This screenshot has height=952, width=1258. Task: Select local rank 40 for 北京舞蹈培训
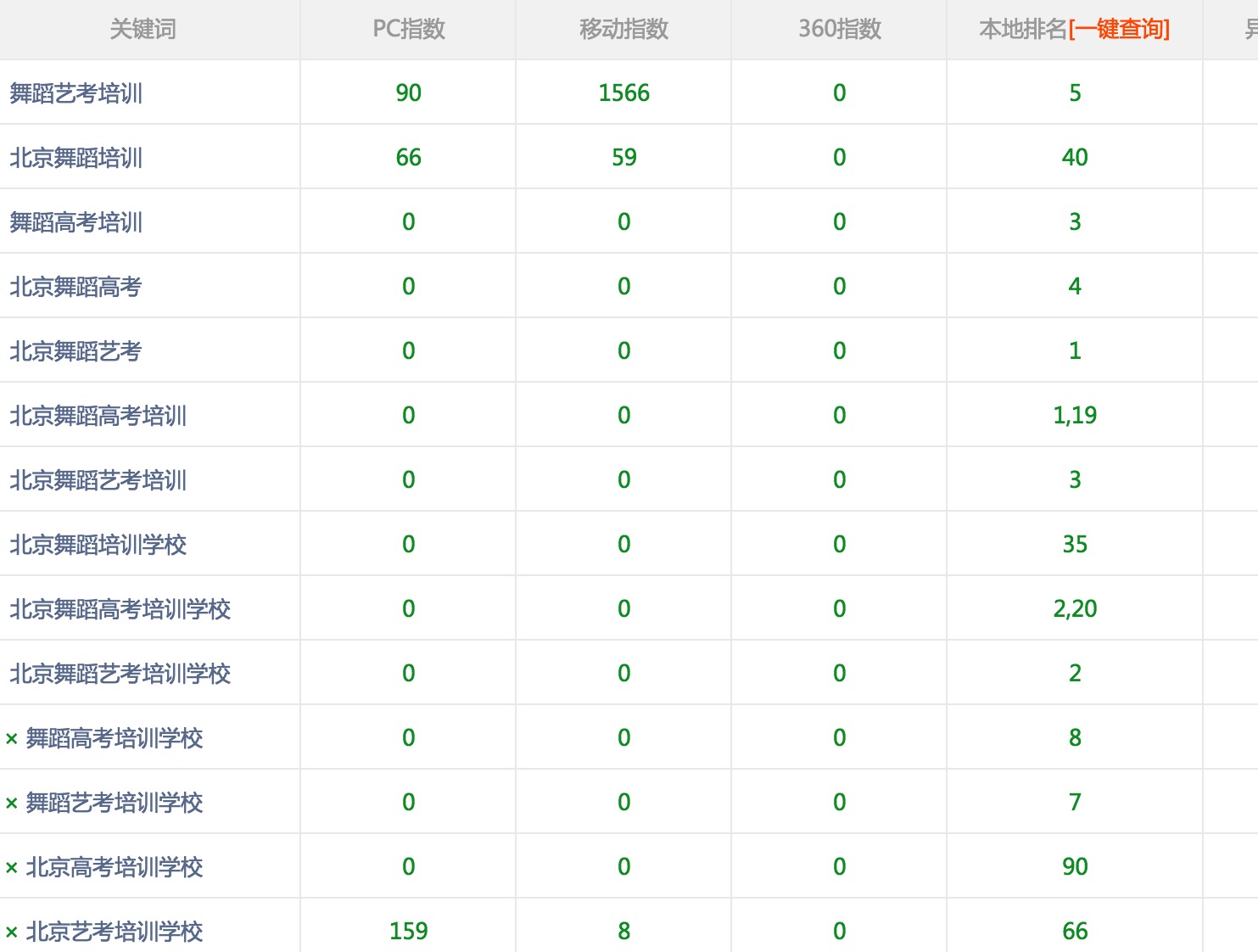[1075, 158]
